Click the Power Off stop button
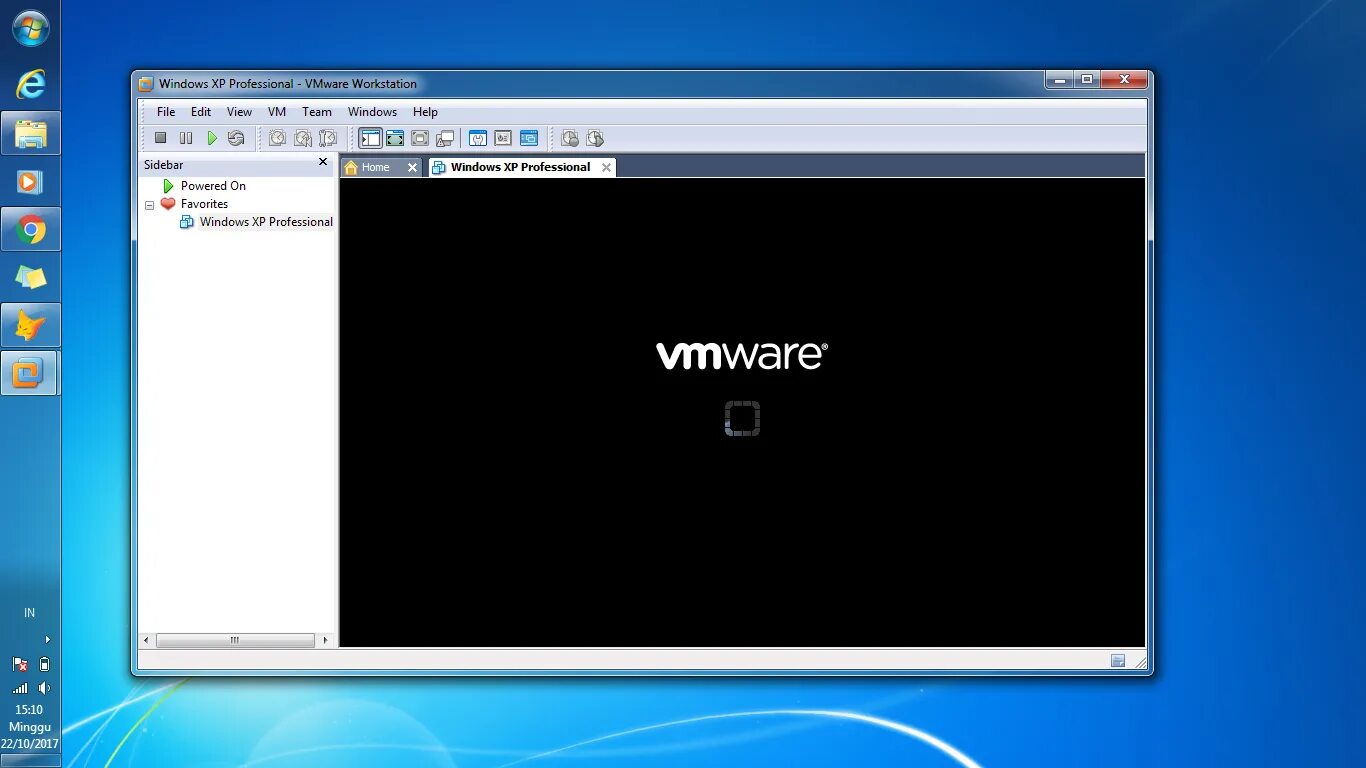This screenshot has width=1366, height=768. click(160, 138)
